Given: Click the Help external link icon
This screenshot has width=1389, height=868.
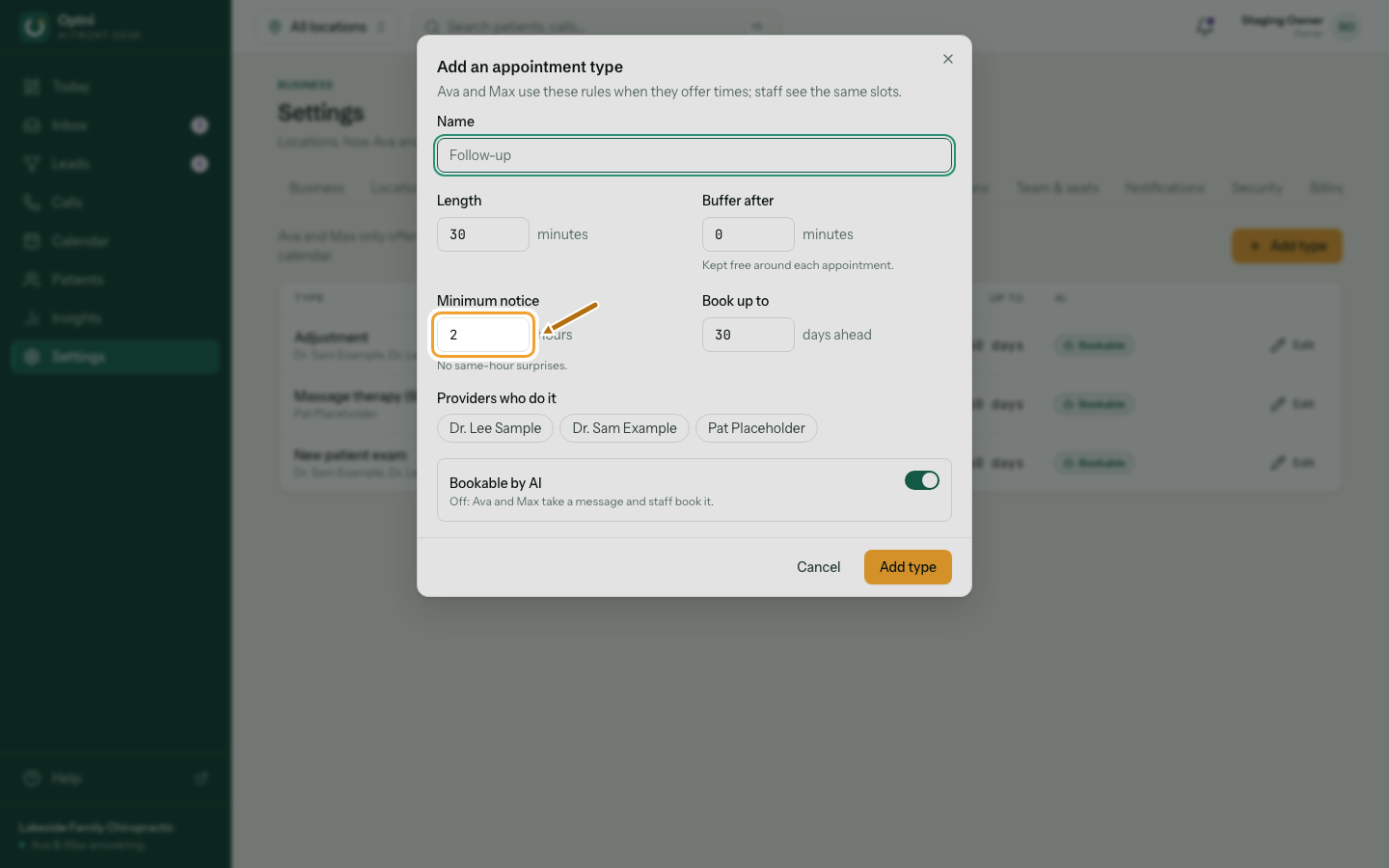Looking at the screenshot, I should (x=202, y=778).
